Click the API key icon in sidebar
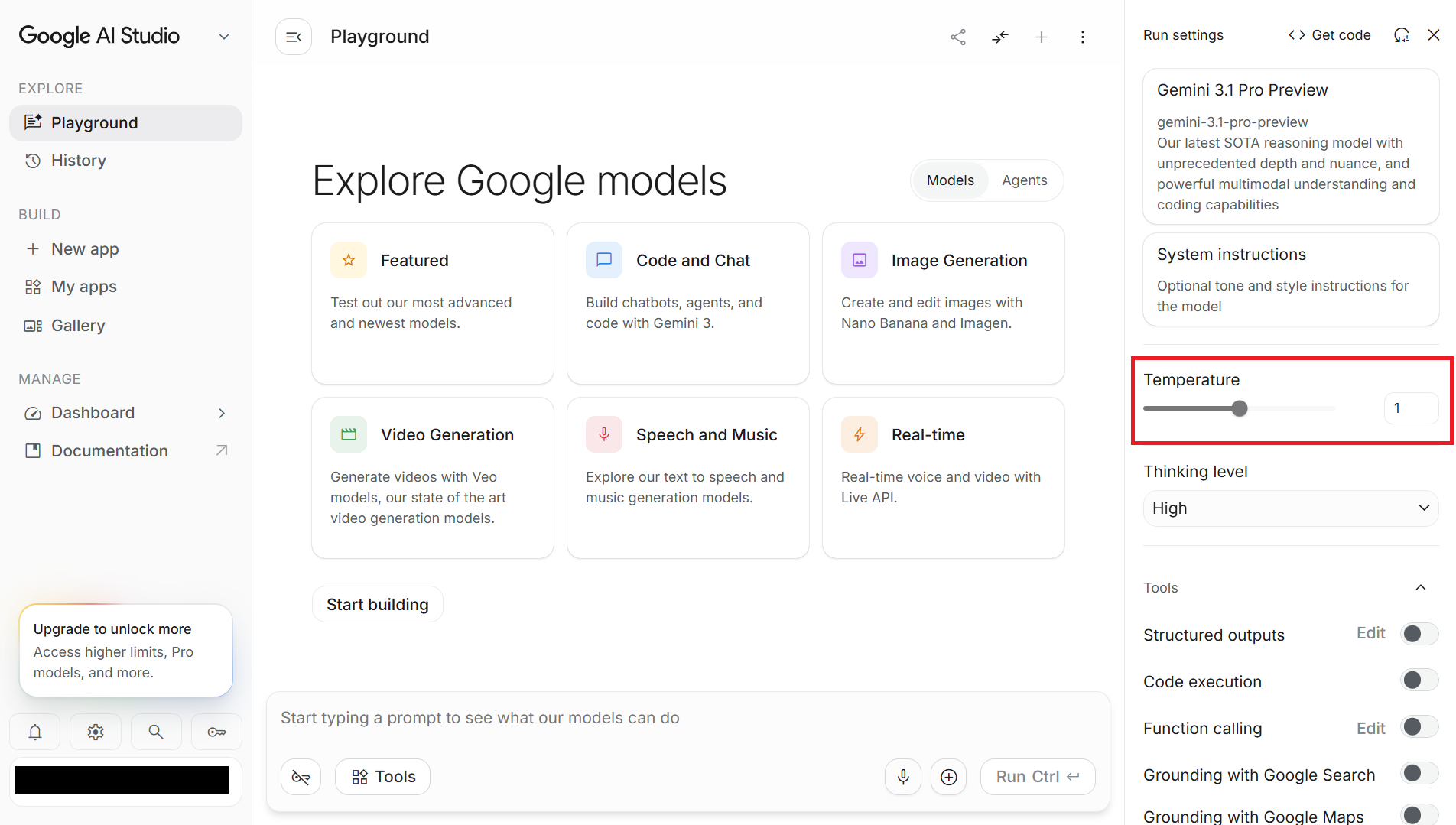Image resolution: width=1456 pixels, height=825 pixels. click(x=217, y=732)
